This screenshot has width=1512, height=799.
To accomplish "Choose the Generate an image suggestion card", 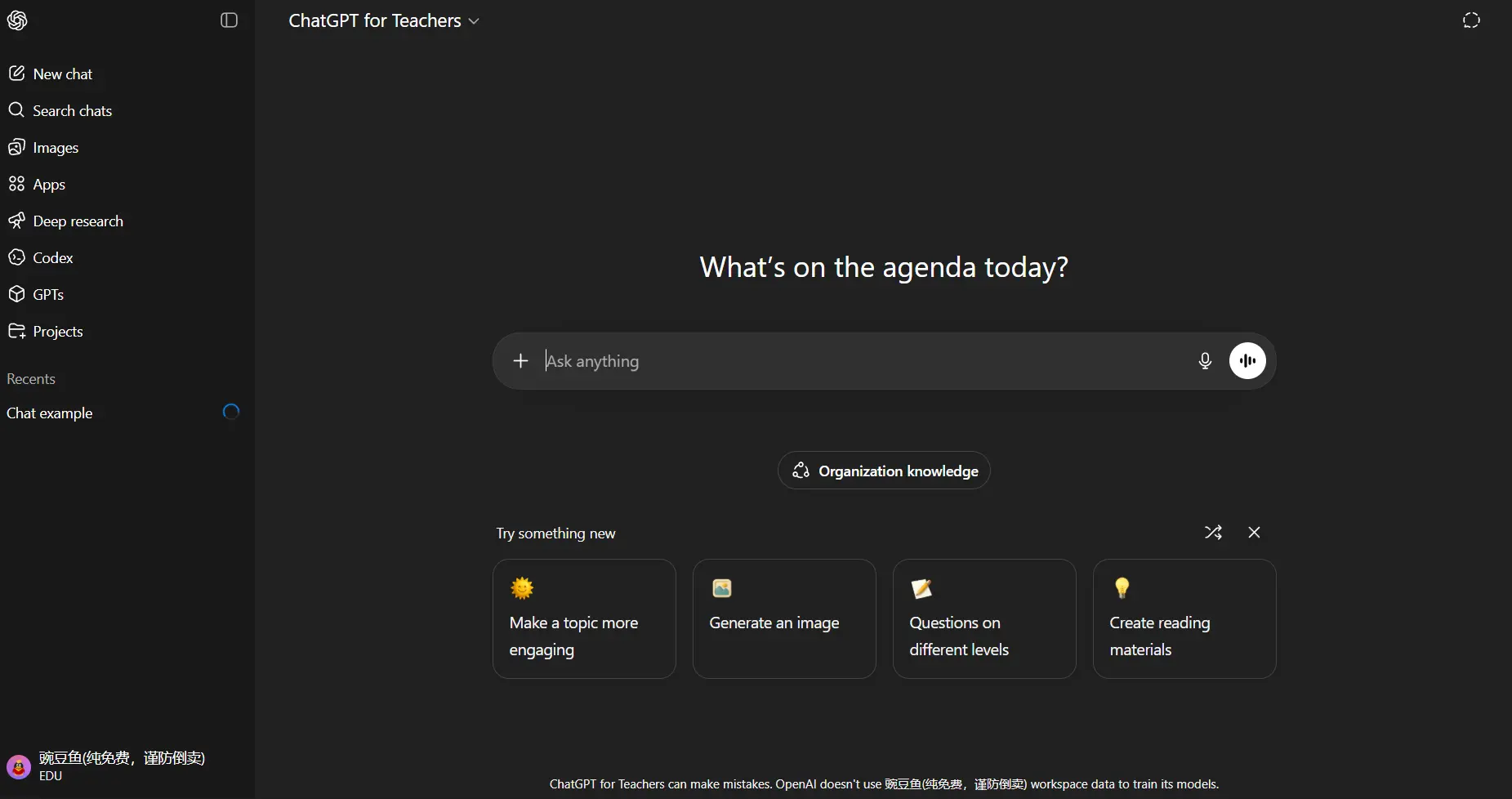I will (784, 618).
